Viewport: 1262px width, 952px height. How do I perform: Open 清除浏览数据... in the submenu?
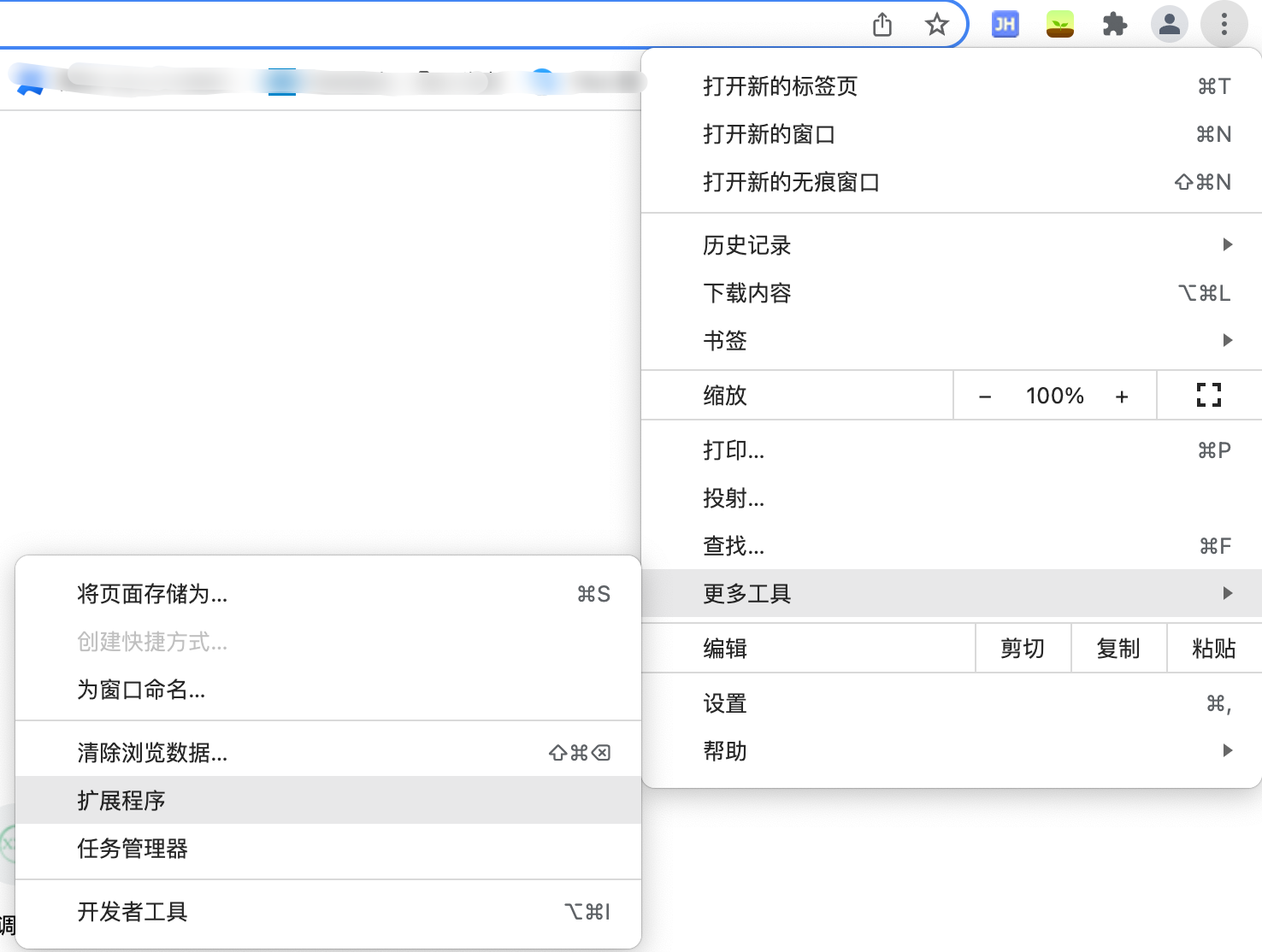tap(328, 753)
